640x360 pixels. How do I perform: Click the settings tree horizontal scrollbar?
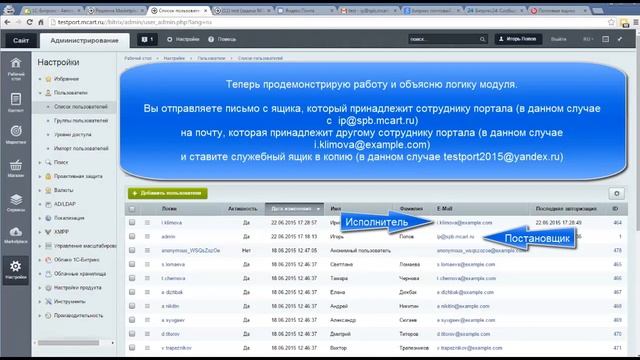68,343
